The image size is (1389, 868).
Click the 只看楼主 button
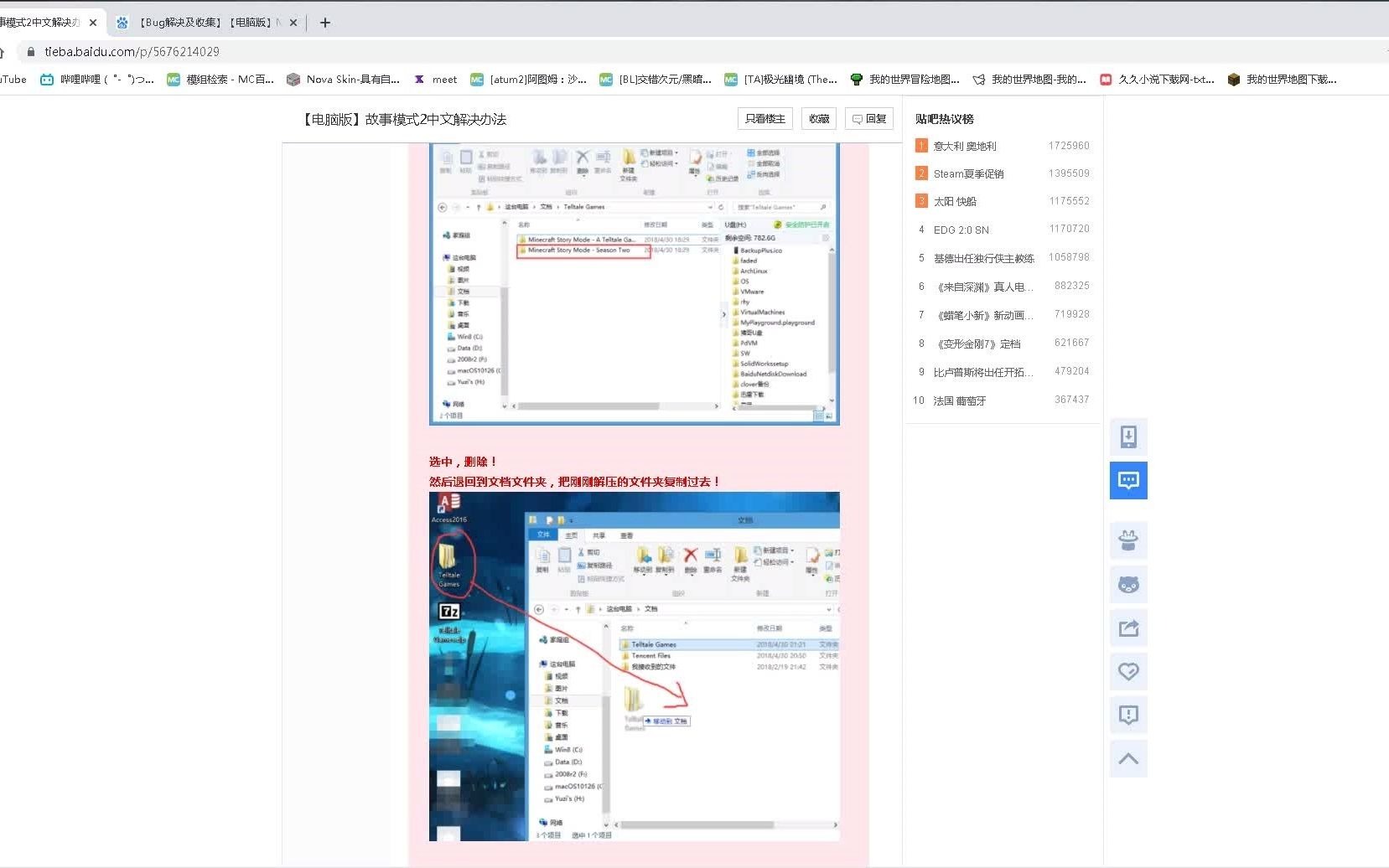pos(764,119)
